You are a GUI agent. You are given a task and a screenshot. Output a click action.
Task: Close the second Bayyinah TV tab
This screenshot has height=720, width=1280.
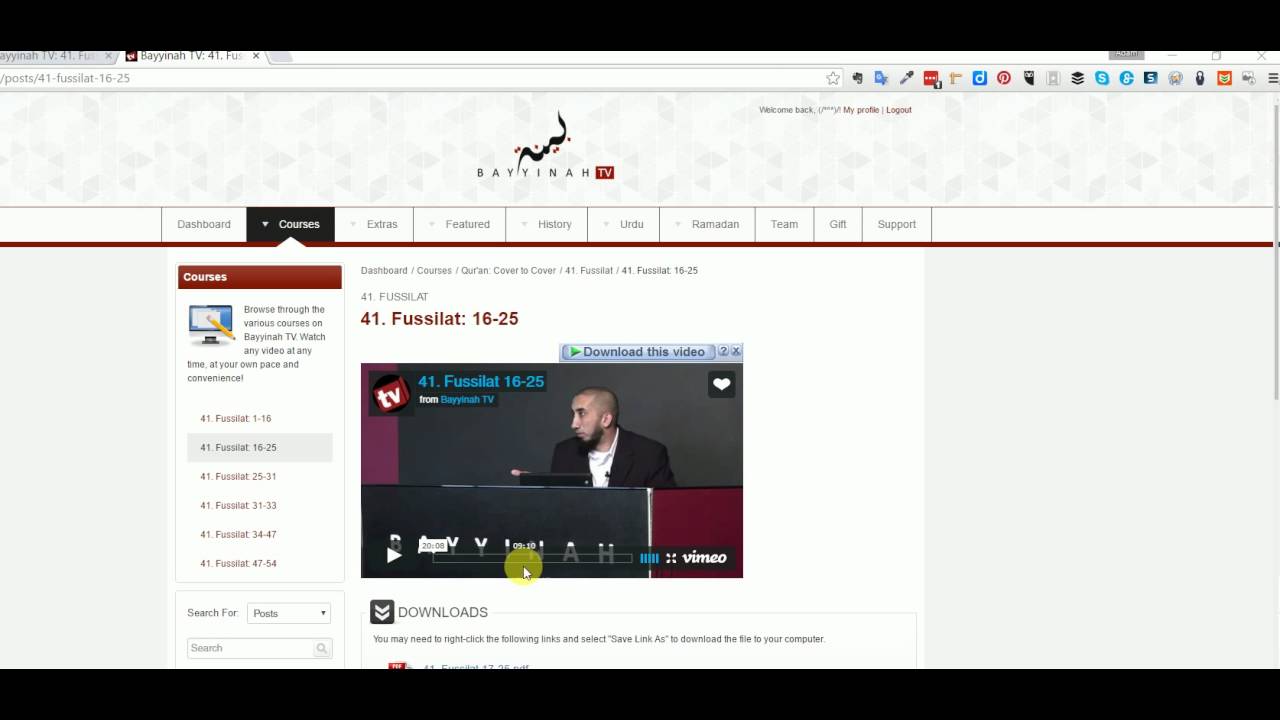click(x=257, y=56)
